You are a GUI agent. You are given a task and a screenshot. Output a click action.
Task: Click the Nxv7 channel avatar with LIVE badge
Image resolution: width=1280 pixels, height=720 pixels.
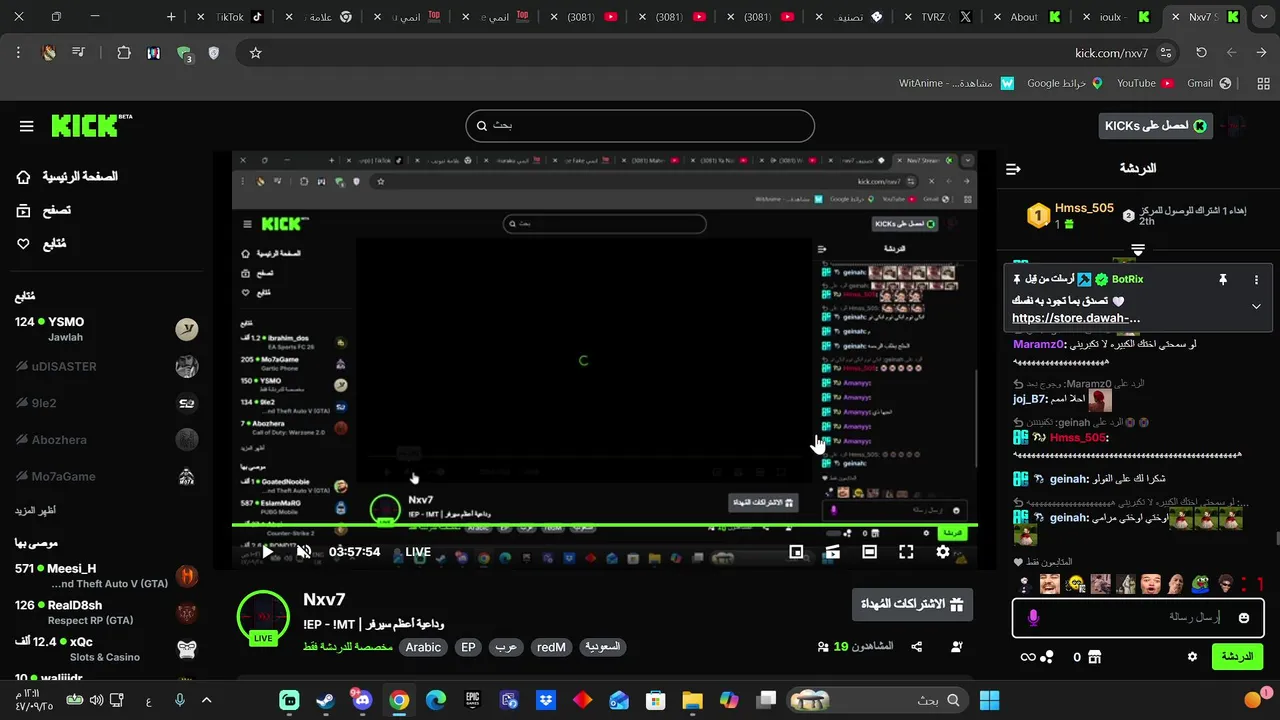[x=263, y=617]
